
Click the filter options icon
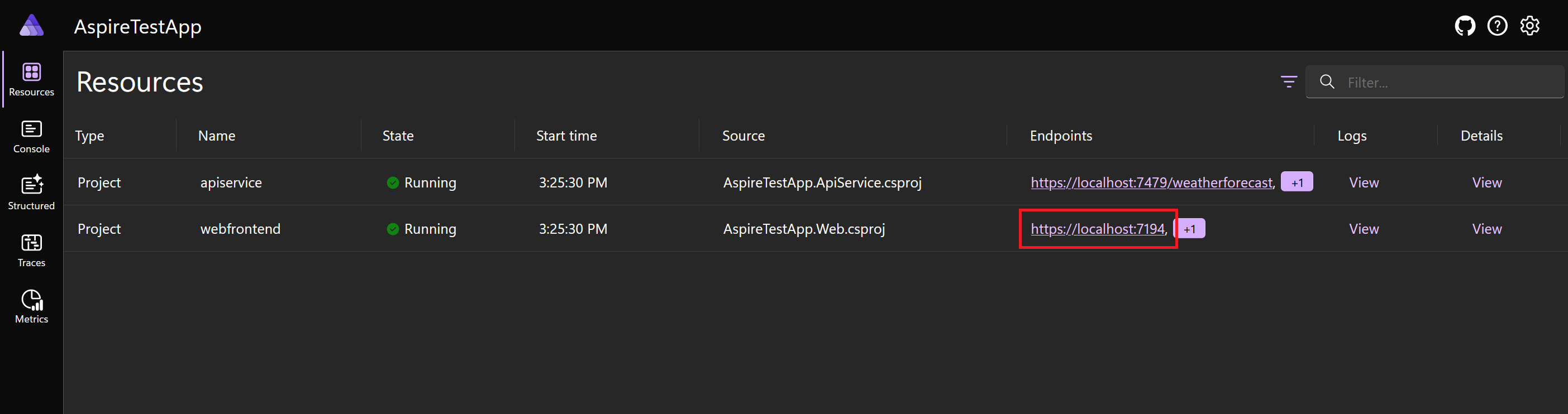pyautogui.click(x=1289, y=82)
